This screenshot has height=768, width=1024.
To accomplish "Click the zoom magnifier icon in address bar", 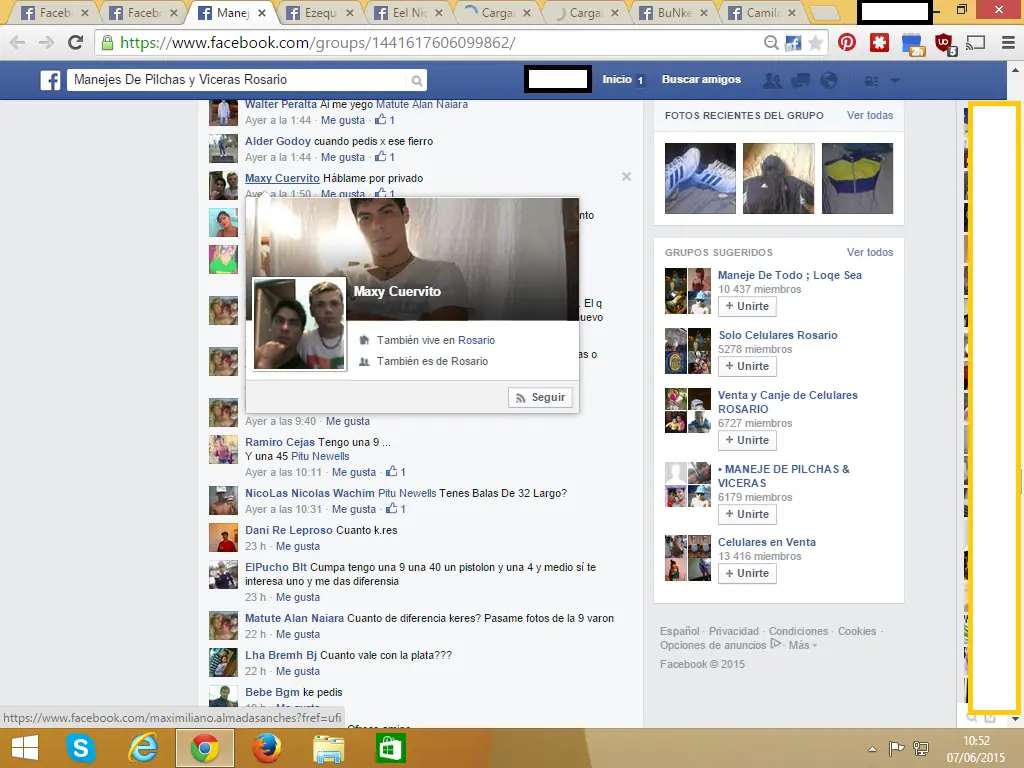I will [771, 43].
